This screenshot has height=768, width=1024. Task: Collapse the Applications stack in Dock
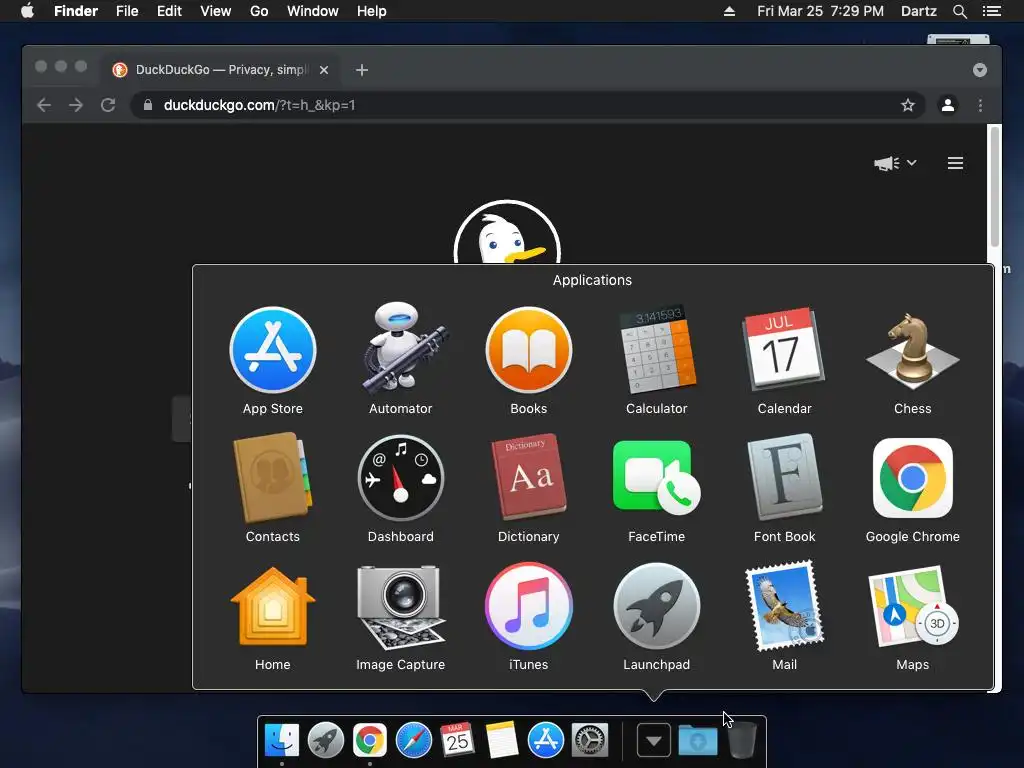(654, 741)
